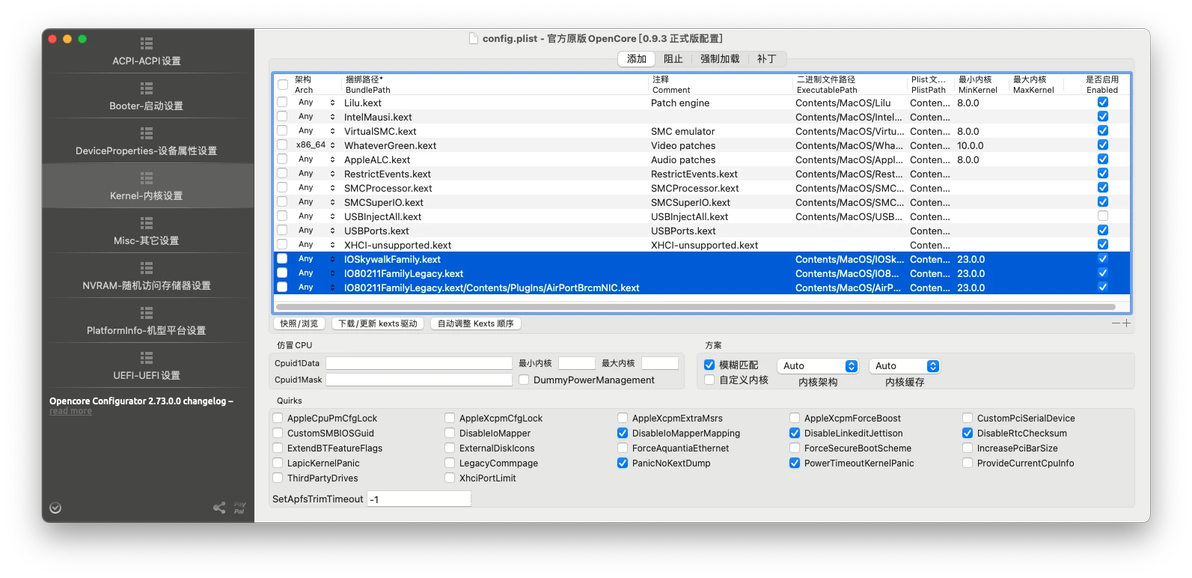This screenshot has width=1192, height=578.
Task: Open Arch selector for USBPorts.kext row
Action: [x=316, y=230]
